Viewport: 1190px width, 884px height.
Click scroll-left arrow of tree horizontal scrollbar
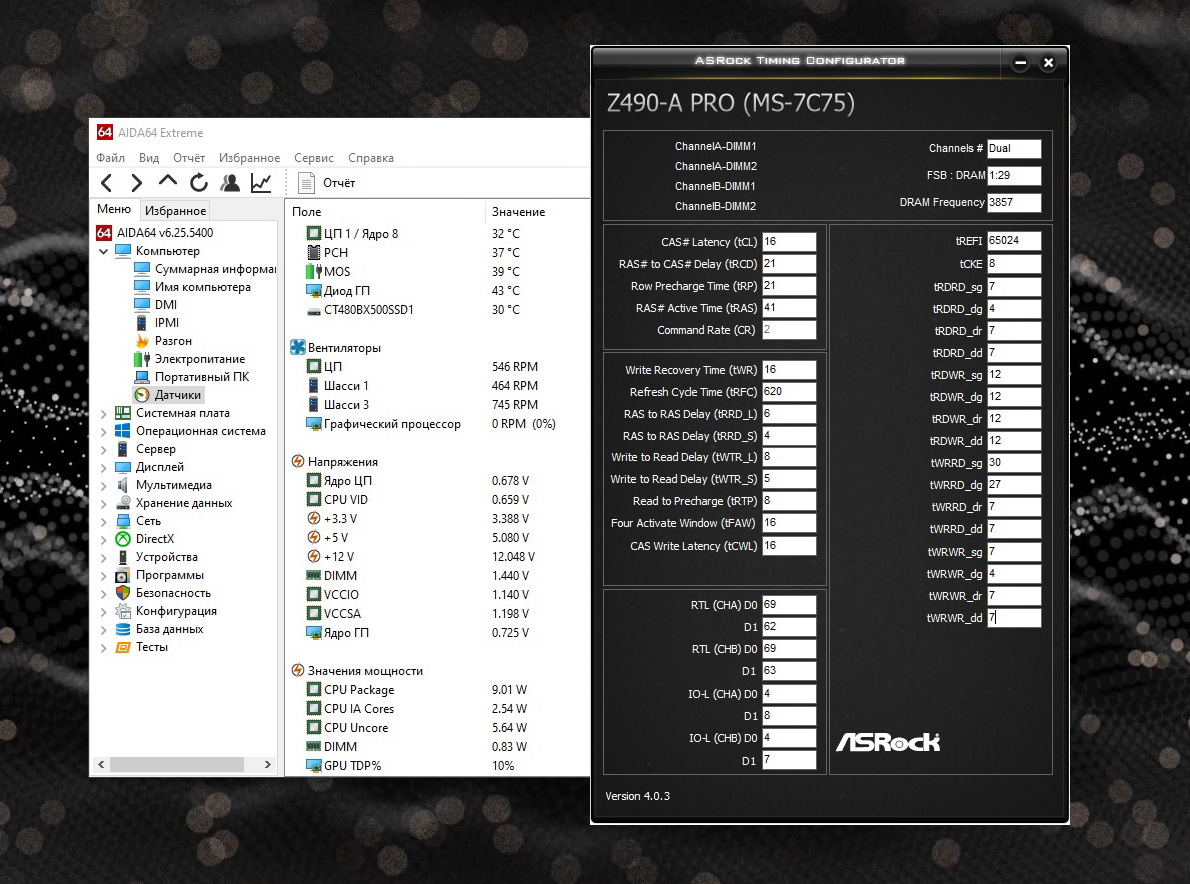[101, 764]
